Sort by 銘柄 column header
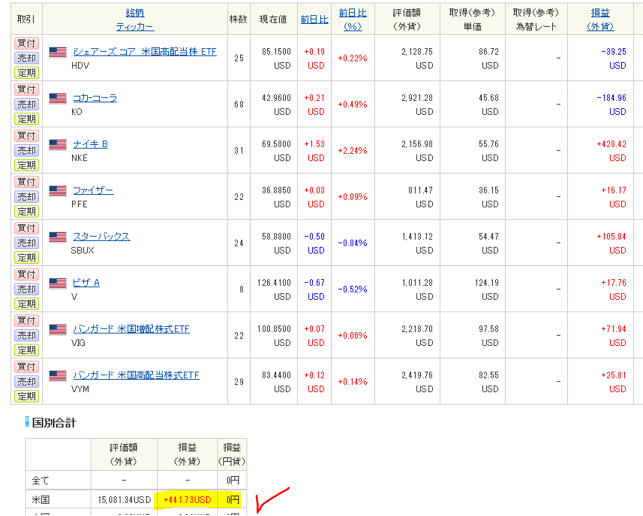Screen dimensions: 643x516 tap(135, 13)
